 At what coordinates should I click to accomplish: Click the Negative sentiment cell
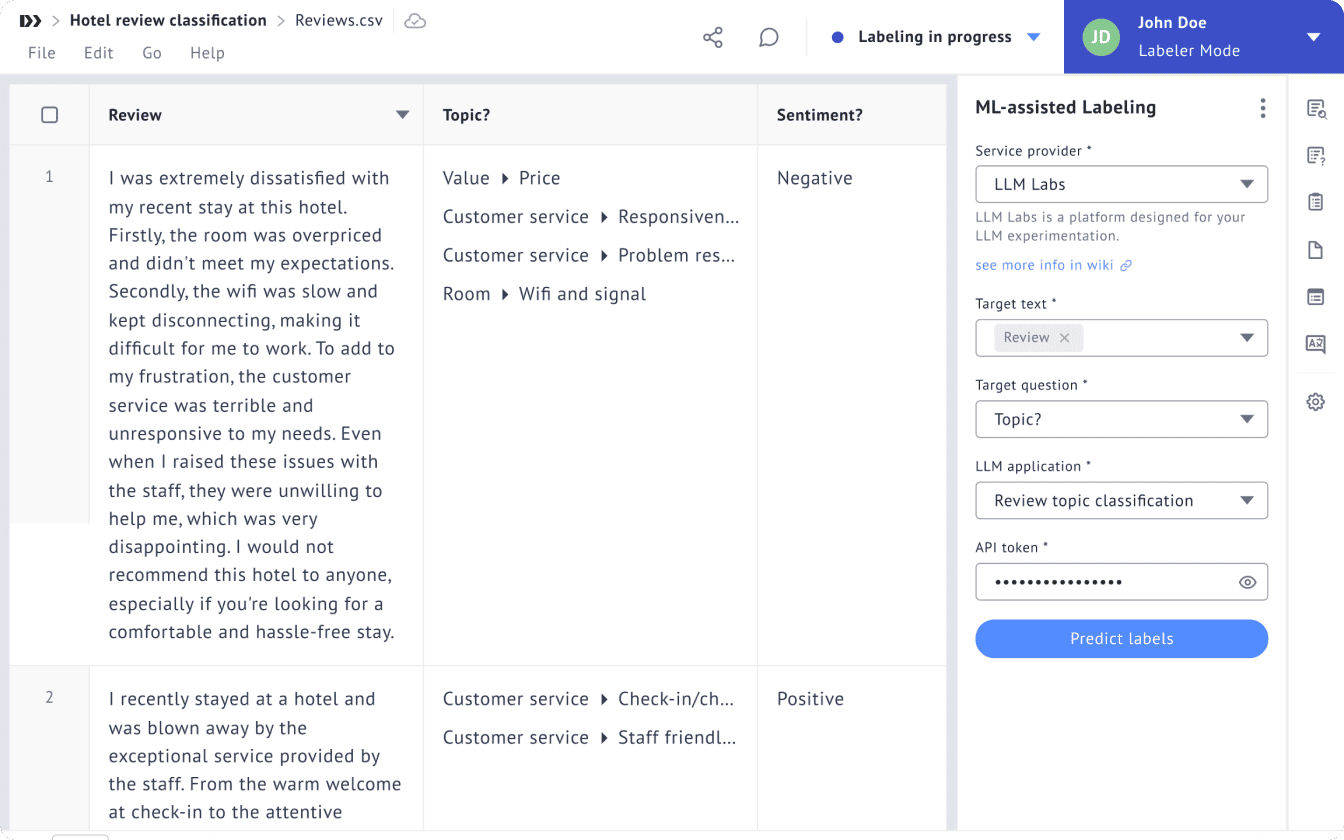pyautogui.click(x=815, y=178)
